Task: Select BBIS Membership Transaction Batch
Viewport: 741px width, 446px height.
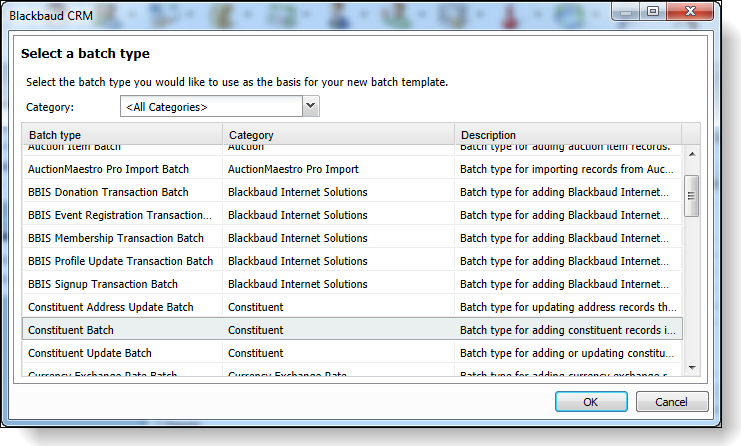Action: tap(352, 238)
